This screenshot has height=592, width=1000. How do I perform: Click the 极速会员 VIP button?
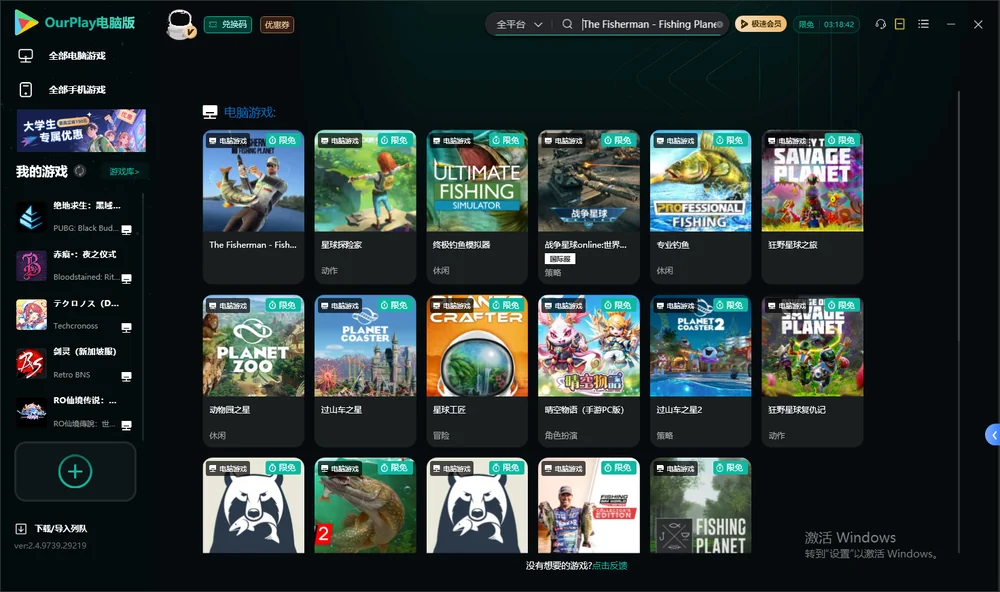pyautogui.click(x=760, y=24)
